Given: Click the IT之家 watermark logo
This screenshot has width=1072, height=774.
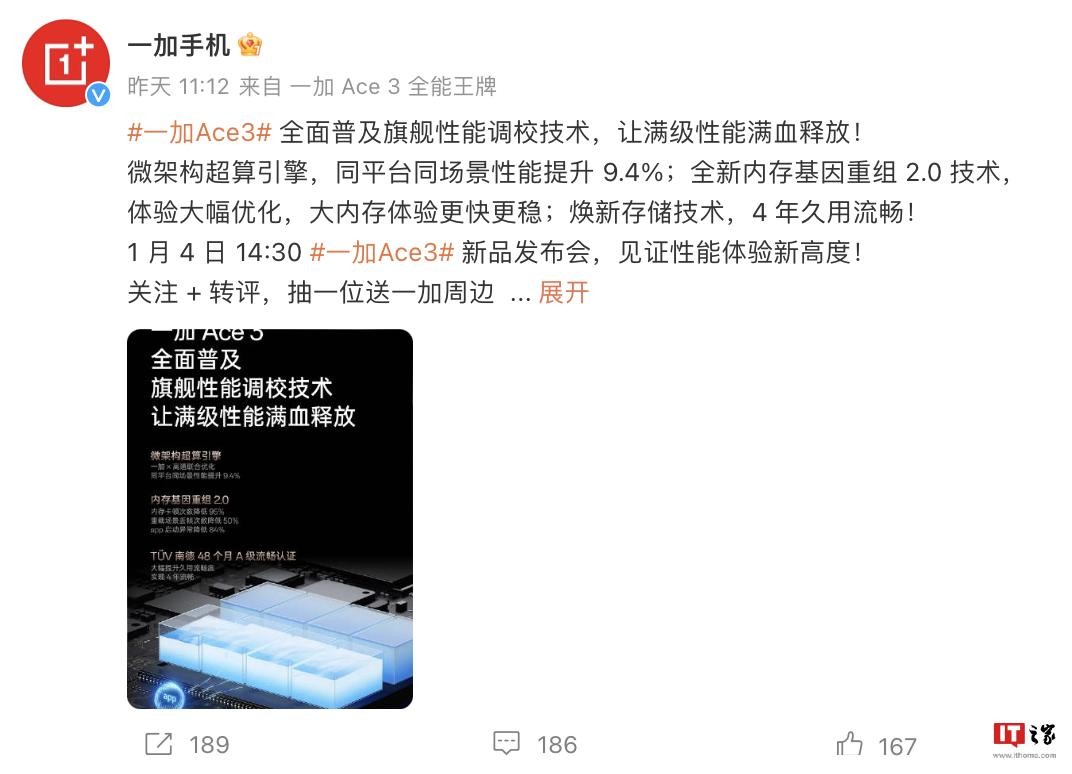Looking at the screenshot, I should tap(1023, 735).
